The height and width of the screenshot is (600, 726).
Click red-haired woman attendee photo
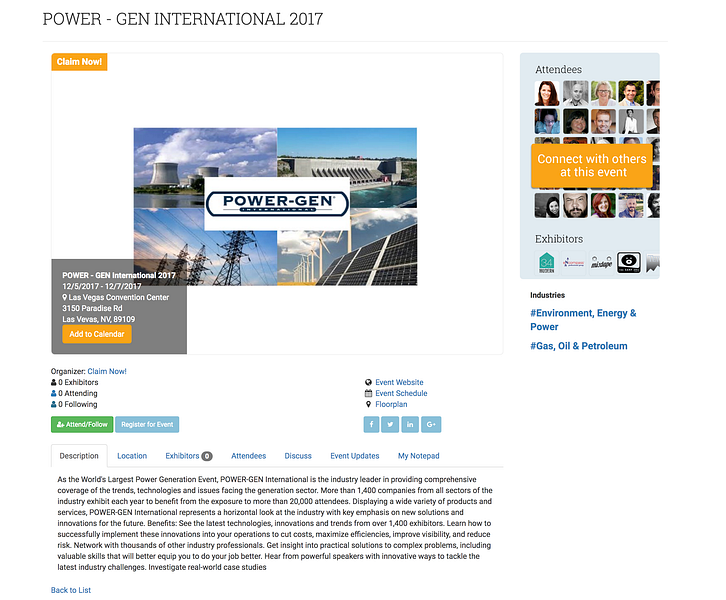point(603,206)
